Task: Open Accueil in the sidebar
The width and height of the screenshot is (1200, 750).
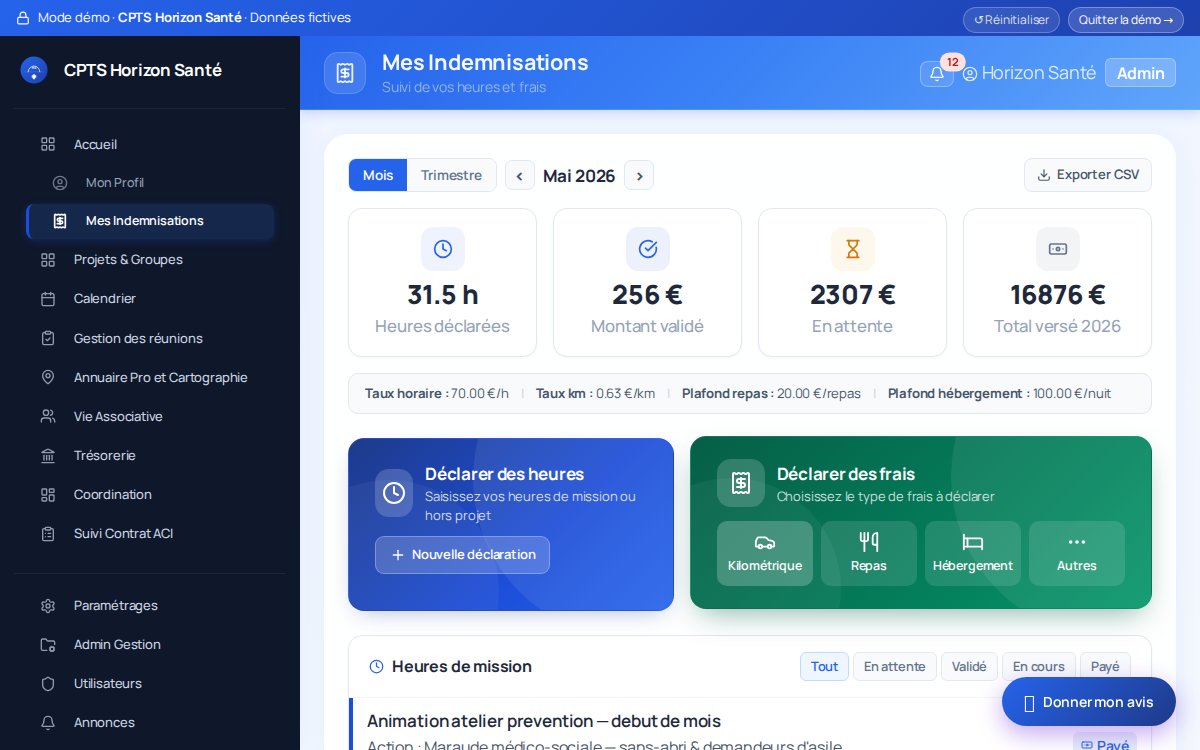Action: (x=150, y=144)
